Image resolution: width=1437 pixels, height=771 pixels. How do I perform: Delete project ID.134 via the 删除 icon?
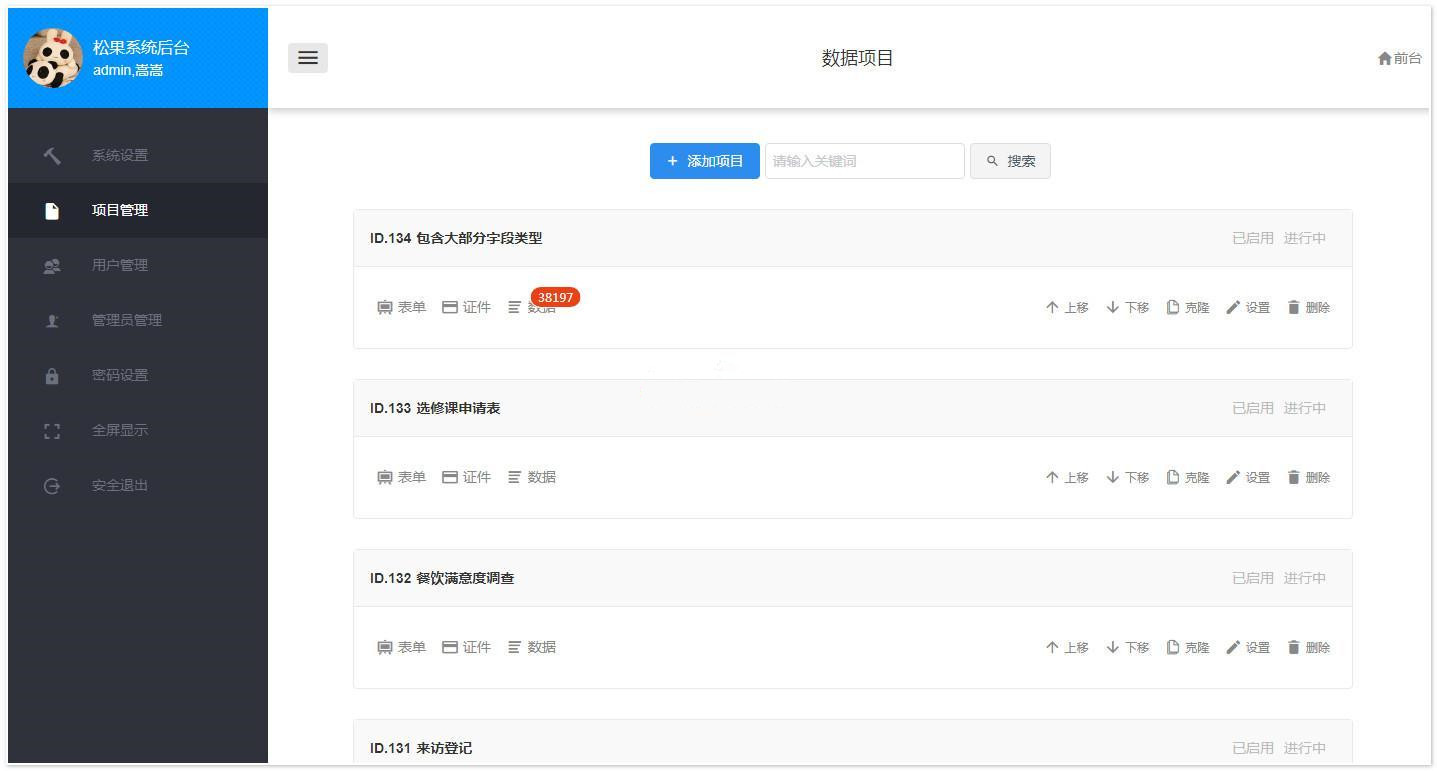click(1307, 307)
